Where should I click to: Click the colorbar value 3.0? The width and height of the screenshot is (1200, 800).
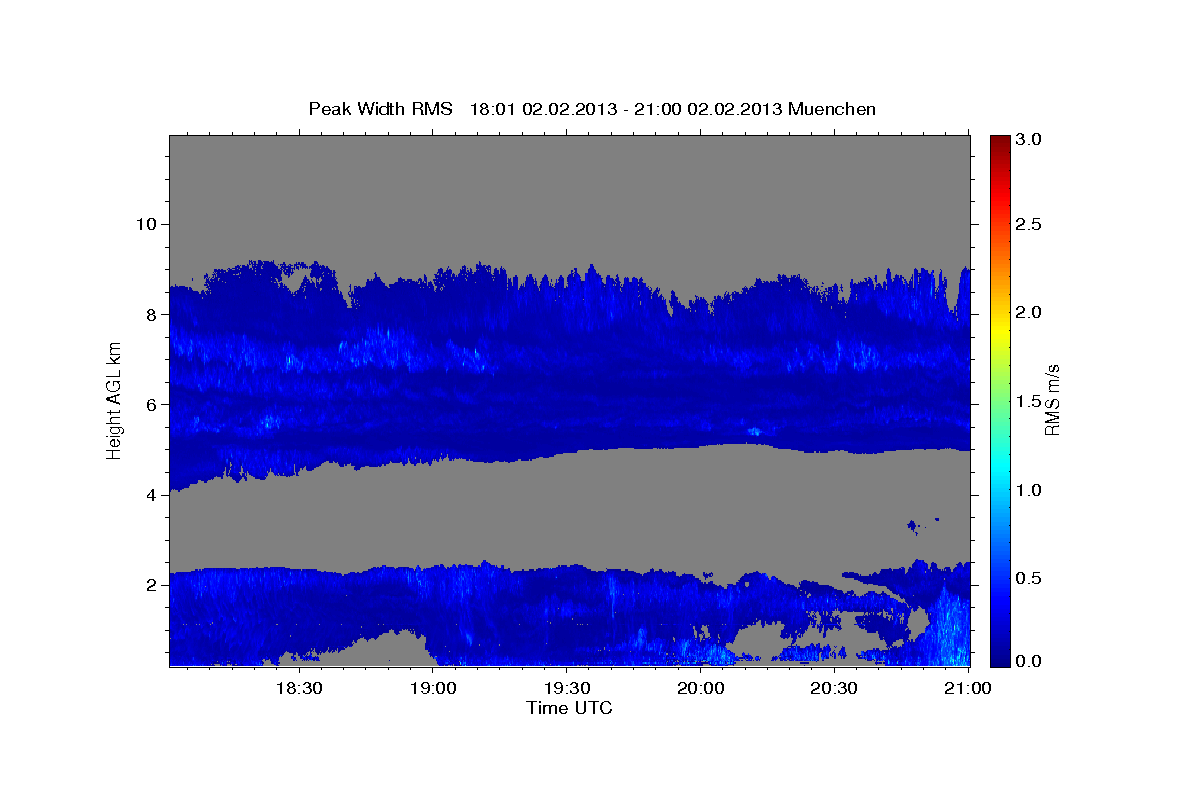click(x=1029, y=139)
